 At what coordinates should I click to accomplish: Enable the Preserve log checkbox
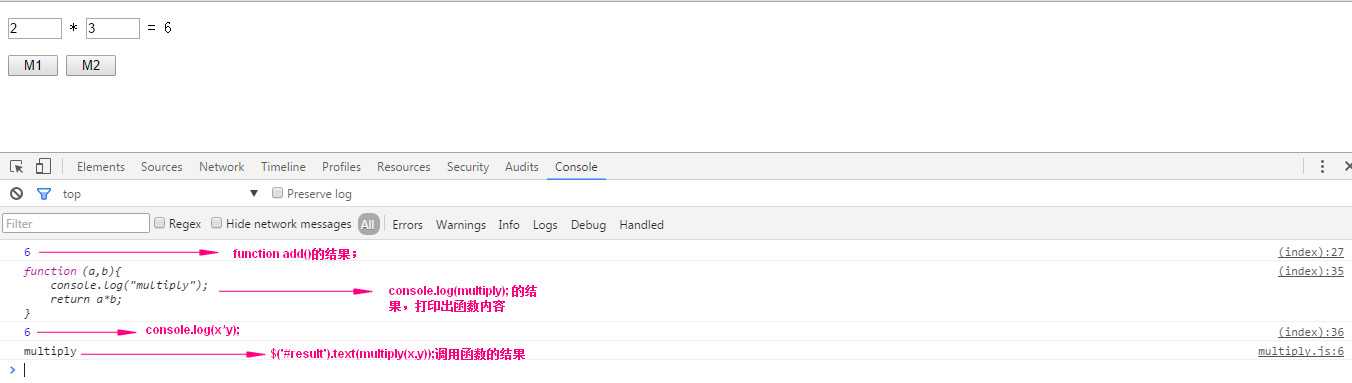point(278,193)
